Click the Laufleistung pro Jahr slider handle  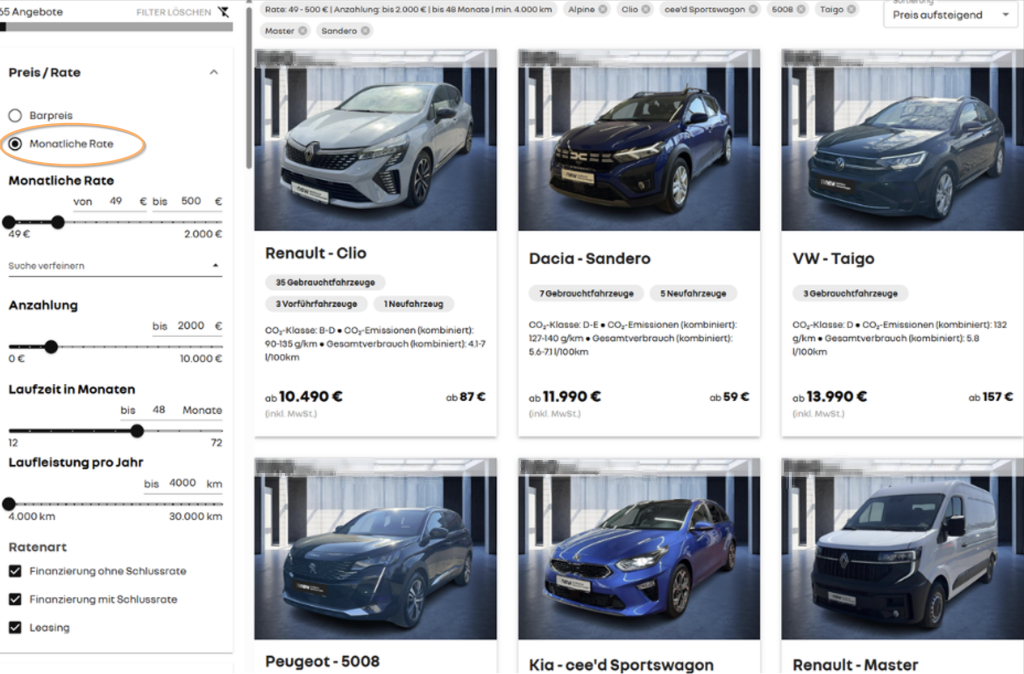pyautogui.click(x=9, y=504)
